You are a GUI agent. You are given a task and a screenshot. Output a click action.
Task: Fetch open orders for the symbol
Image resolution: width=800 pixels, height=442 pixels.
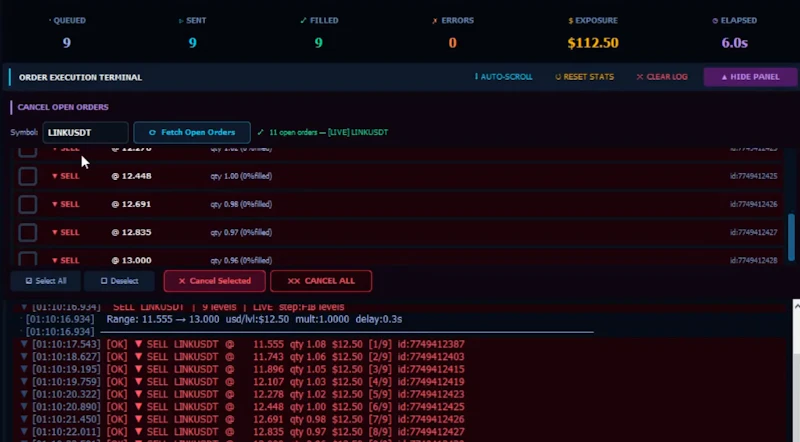click(192, 133)
